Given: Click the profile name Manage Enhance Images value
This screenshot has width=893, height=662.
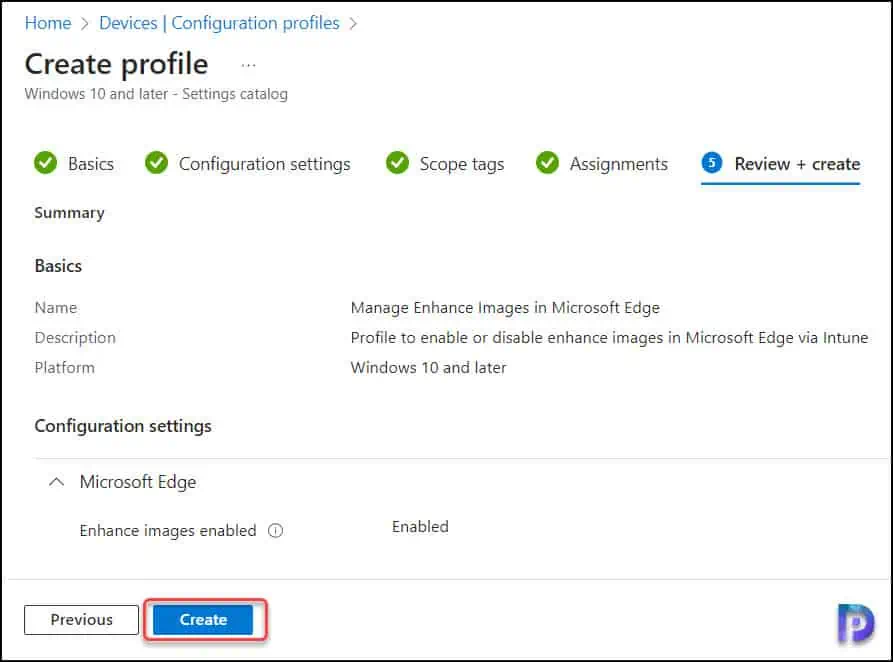Looking at the screenshot, I should pyautogui.click(x=505, y=308).
